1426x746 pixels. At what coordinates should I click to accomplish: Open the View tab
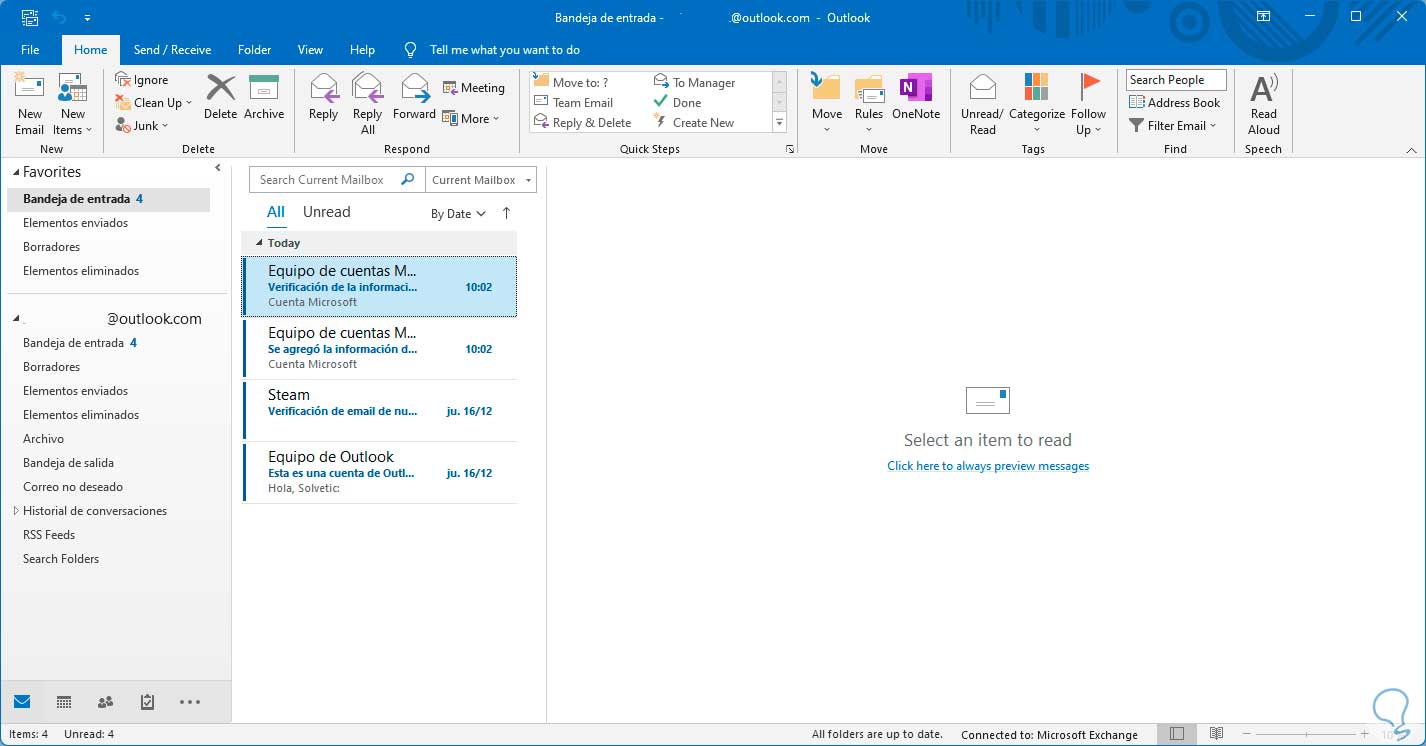[x=310, y=50]
